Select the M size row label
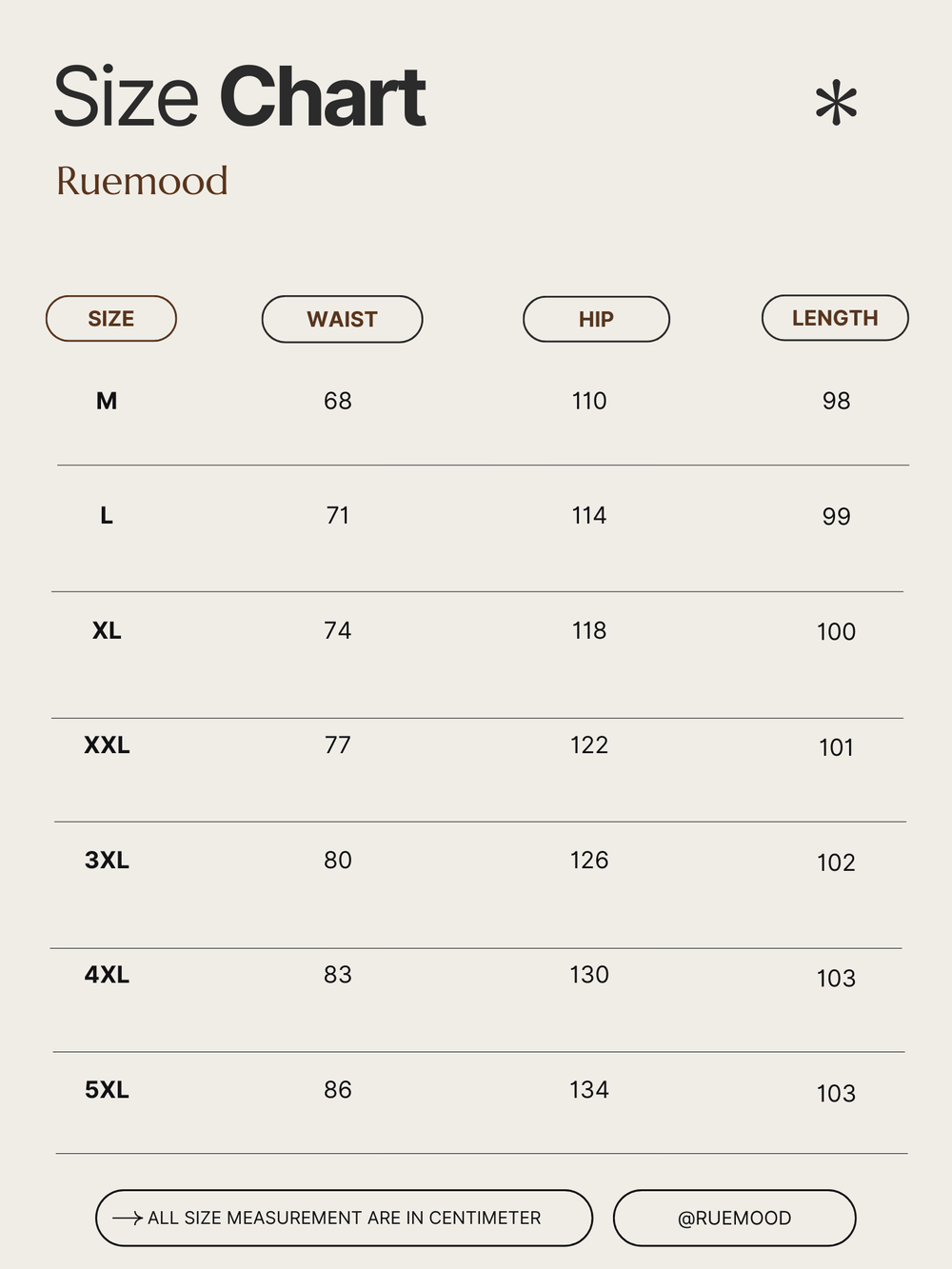The width and height of the screenshot is (952, 1269). pyautogui.click(x=107, y=401)
